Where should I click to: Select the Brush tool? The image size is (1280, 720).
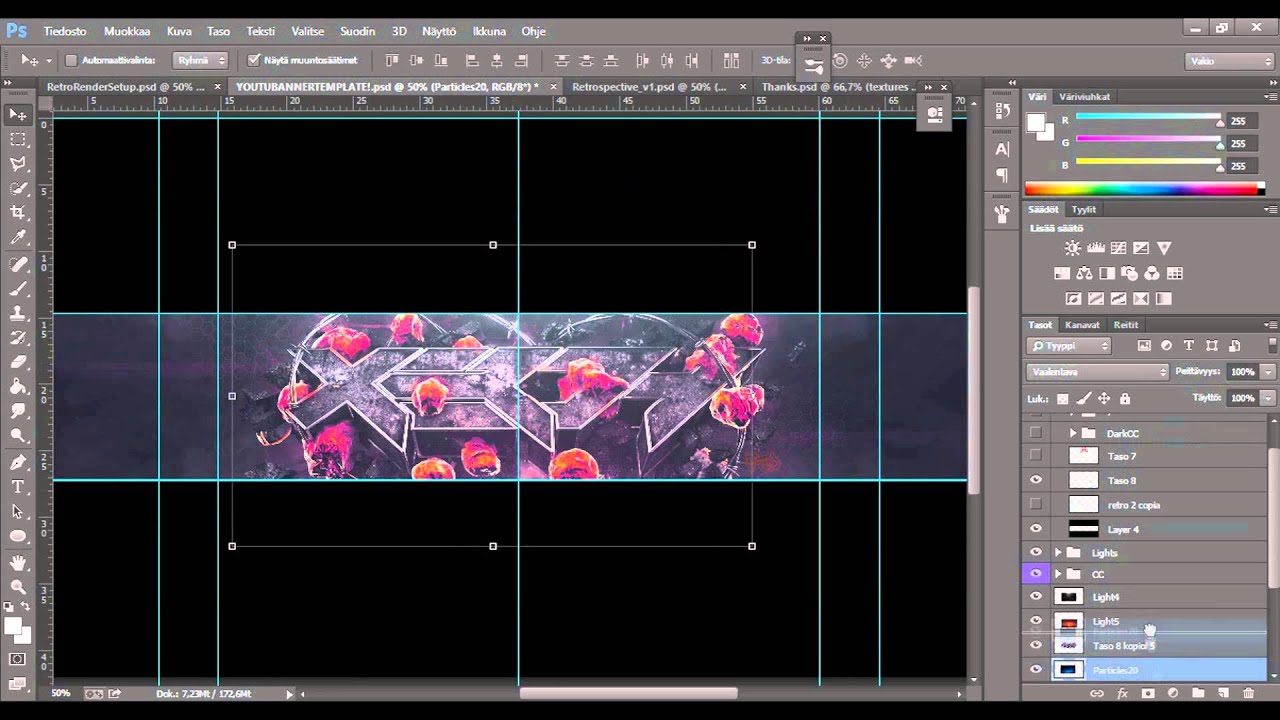click(x=18, y=289)
